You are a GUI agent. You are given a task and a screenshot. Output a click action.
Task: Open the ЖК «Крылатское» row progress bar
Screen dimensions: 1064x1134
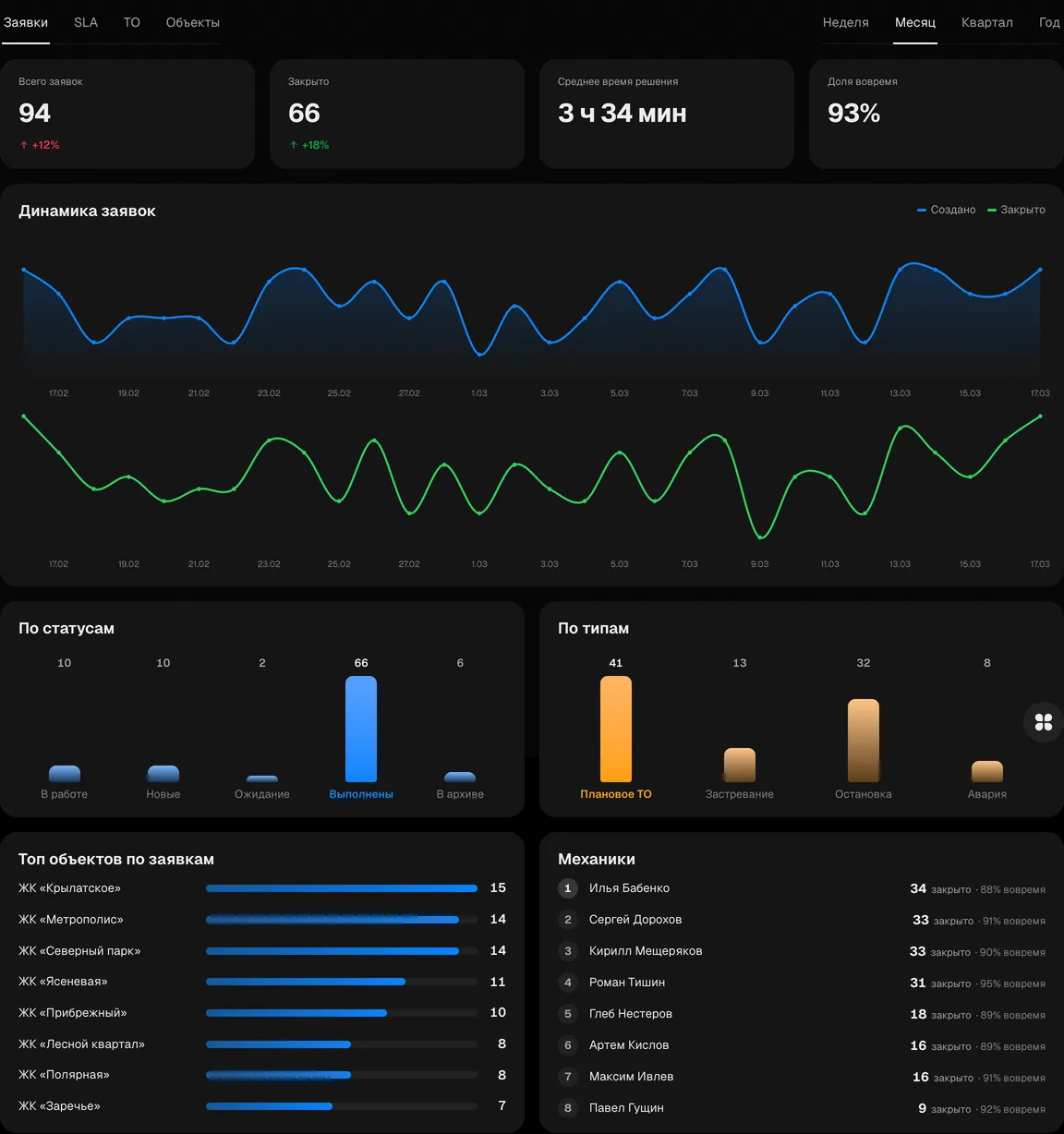tap(342, 888)
